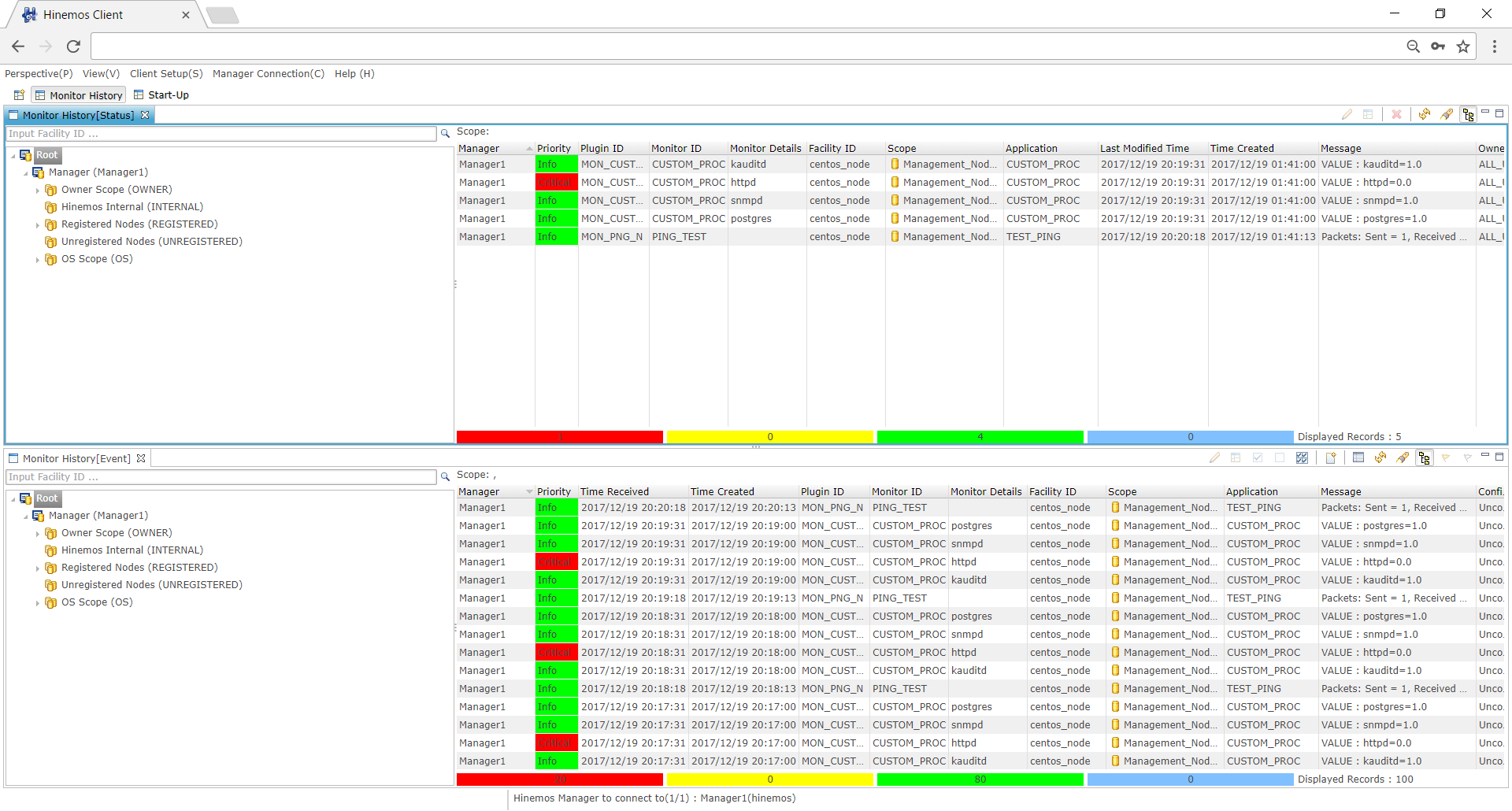Open the Manager Connection(C) menu
1512x811 pixels.
269,73
